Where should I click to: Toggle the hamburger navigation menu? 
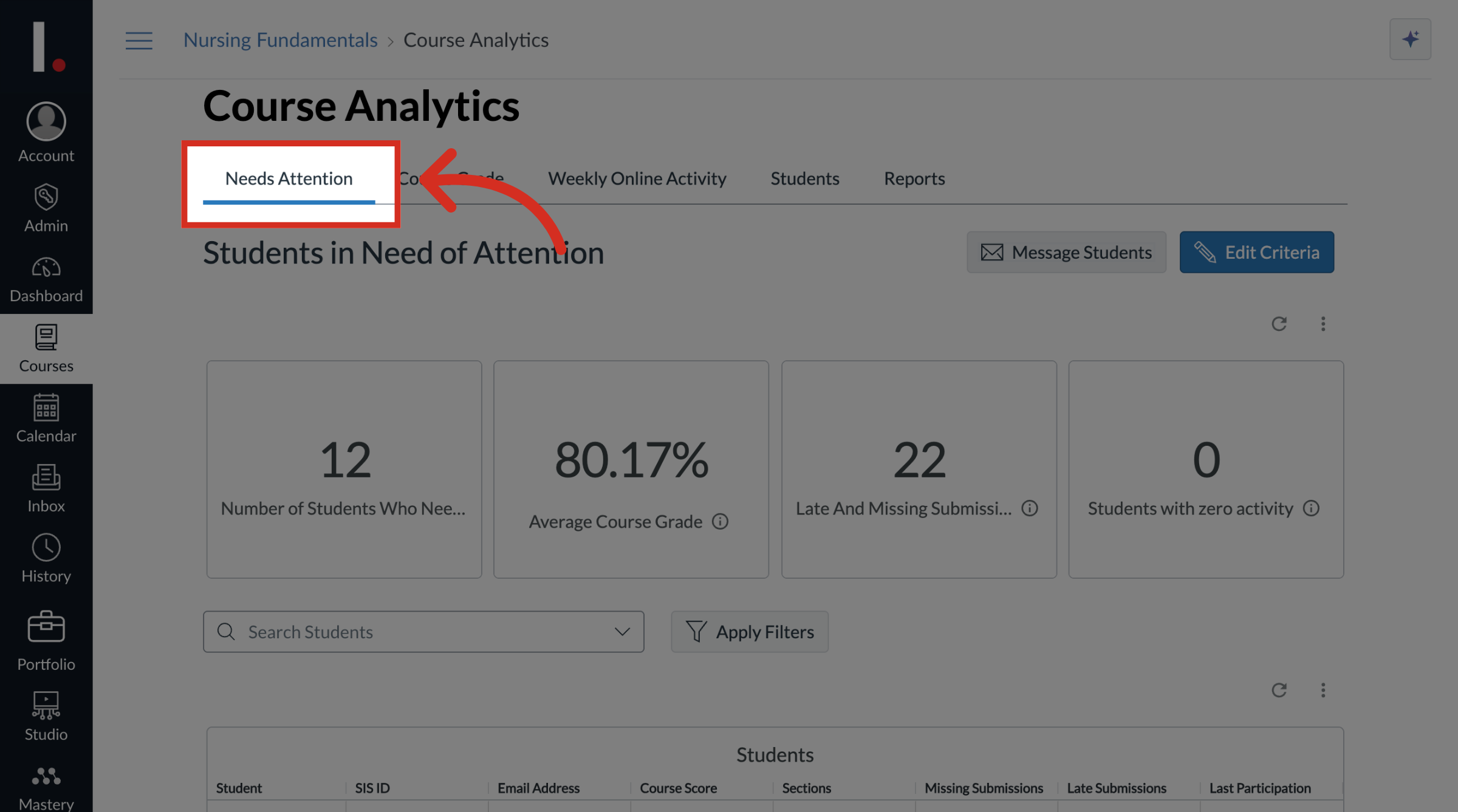pyautogui.click(x=139, y=40)
